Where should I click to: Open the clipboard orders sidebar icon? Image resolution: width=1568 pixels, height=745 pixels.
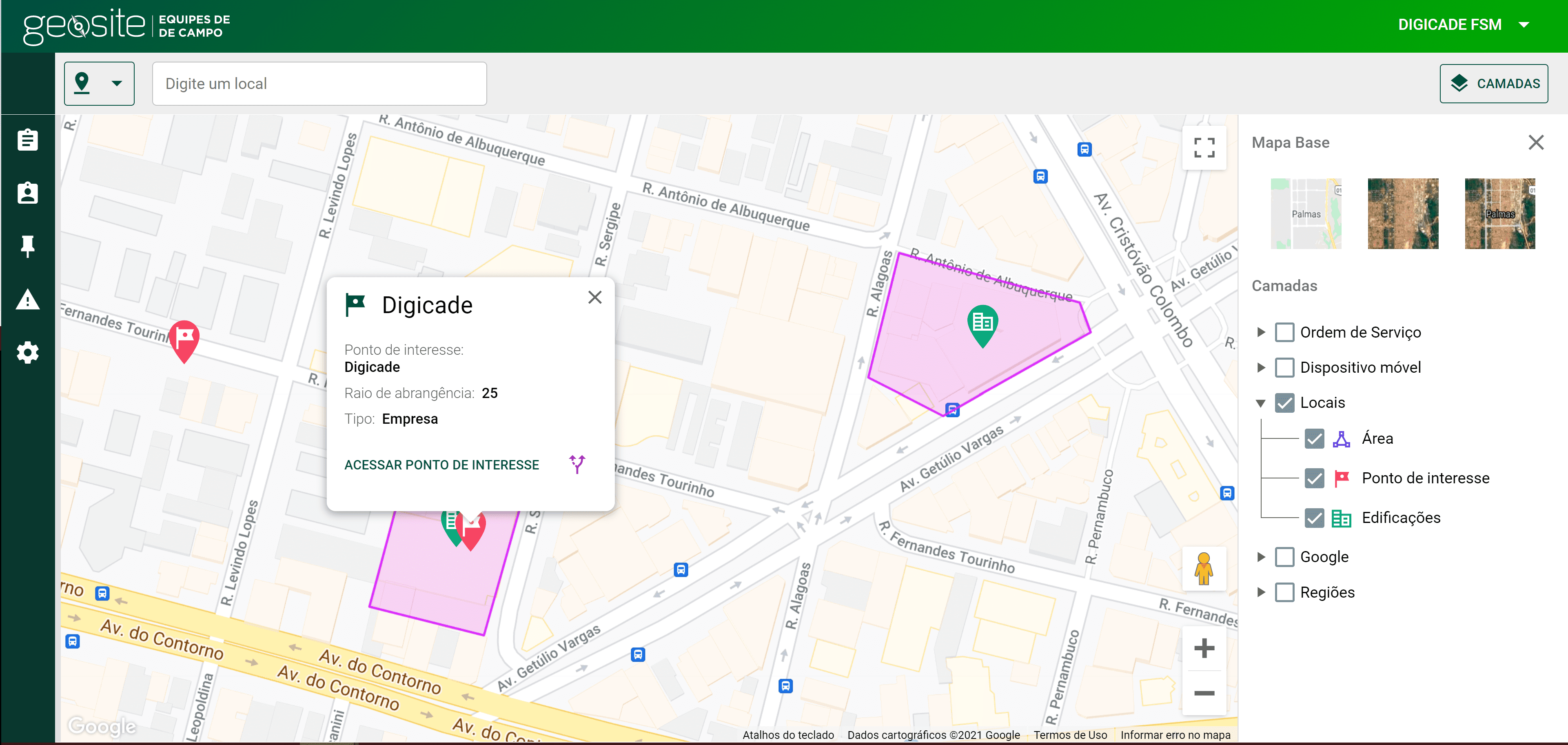tap(27, 140)
